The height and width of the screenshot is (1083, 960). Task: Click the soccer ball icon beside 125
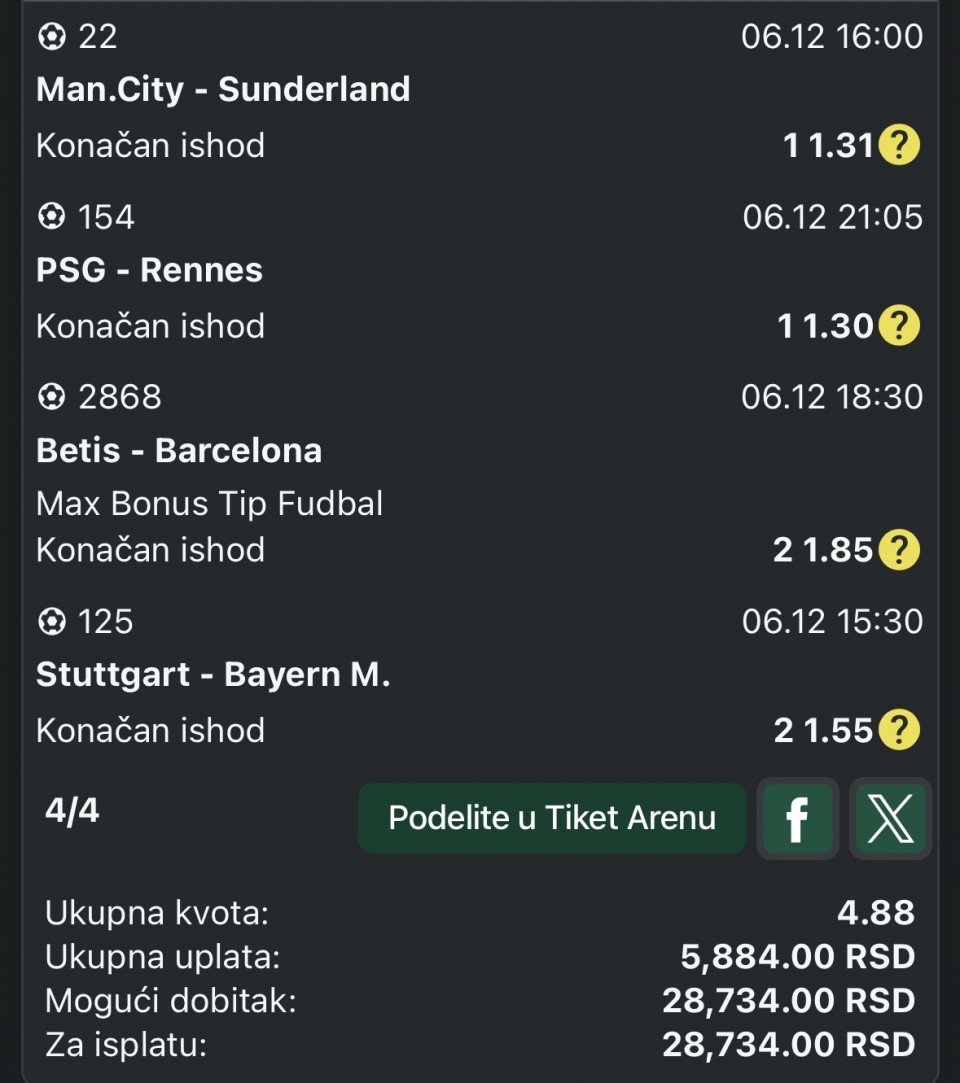pyautogui.click(x=50, y=621)
